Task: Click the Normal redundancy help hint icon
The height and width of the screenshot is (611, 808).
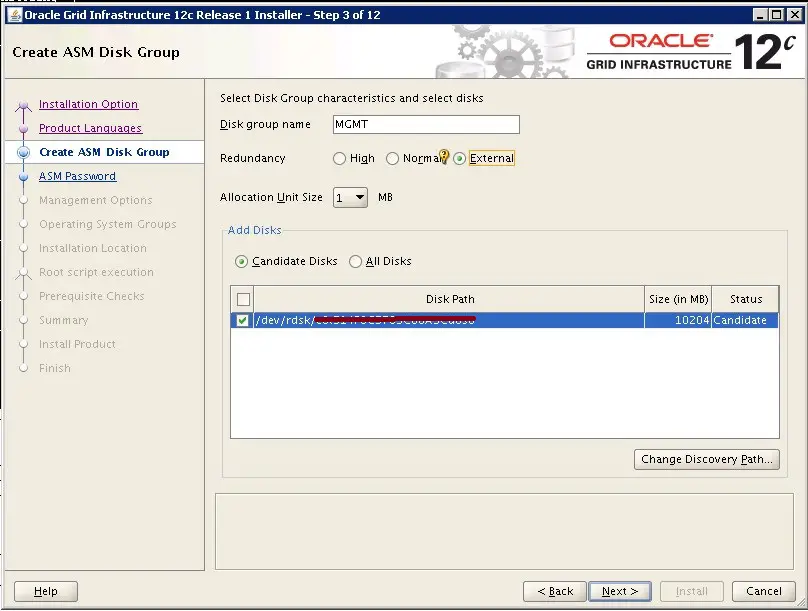Action: (444, 157)
